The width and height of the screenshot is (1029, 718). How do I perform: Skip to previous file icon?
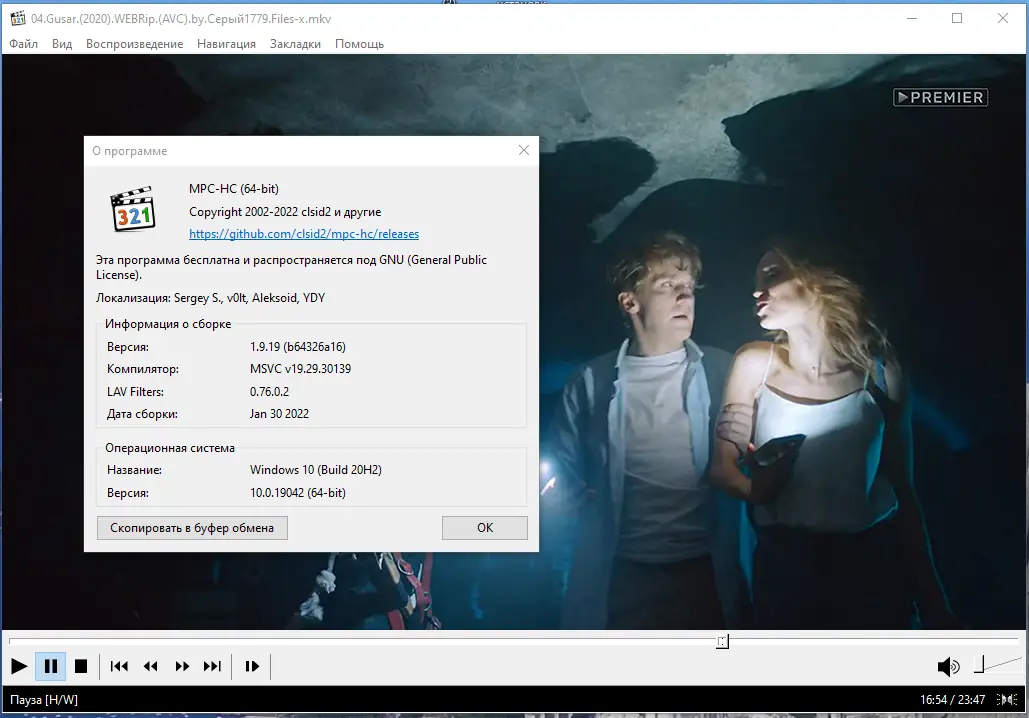click(119, 666)
